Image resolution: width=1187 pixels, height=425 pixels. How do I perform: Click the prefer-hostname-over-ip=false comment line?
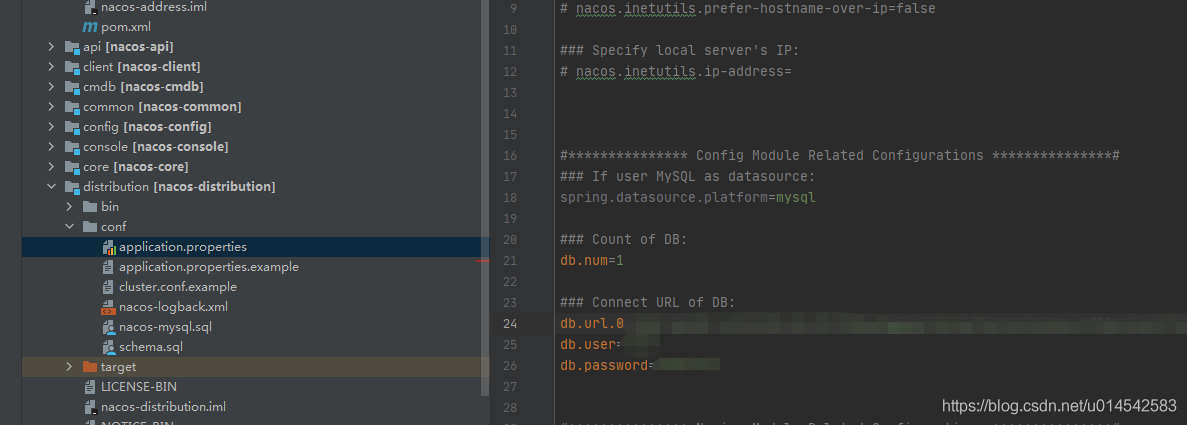click(748, 9)
